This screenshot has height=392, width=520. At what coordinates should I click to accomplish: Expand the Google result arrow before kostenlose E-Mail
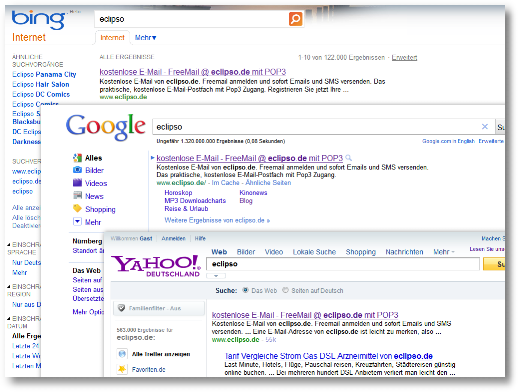pos(153,158)
